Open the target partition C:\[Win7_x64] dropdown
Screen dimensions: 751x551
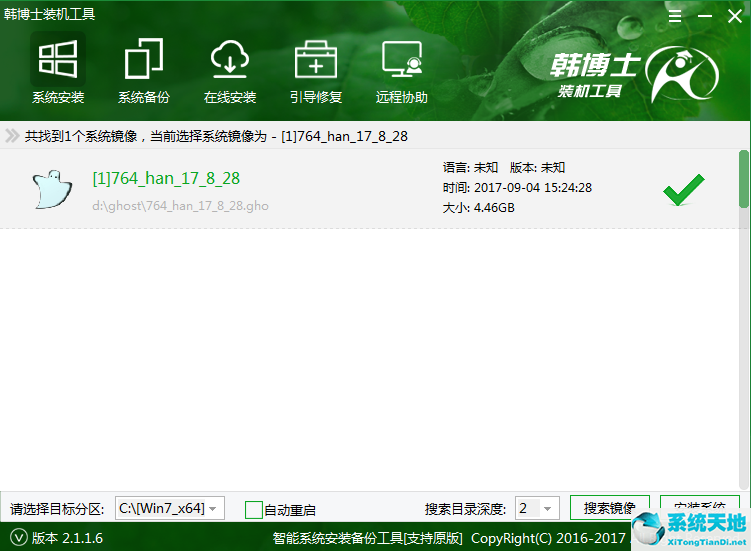tap(170, 508)
